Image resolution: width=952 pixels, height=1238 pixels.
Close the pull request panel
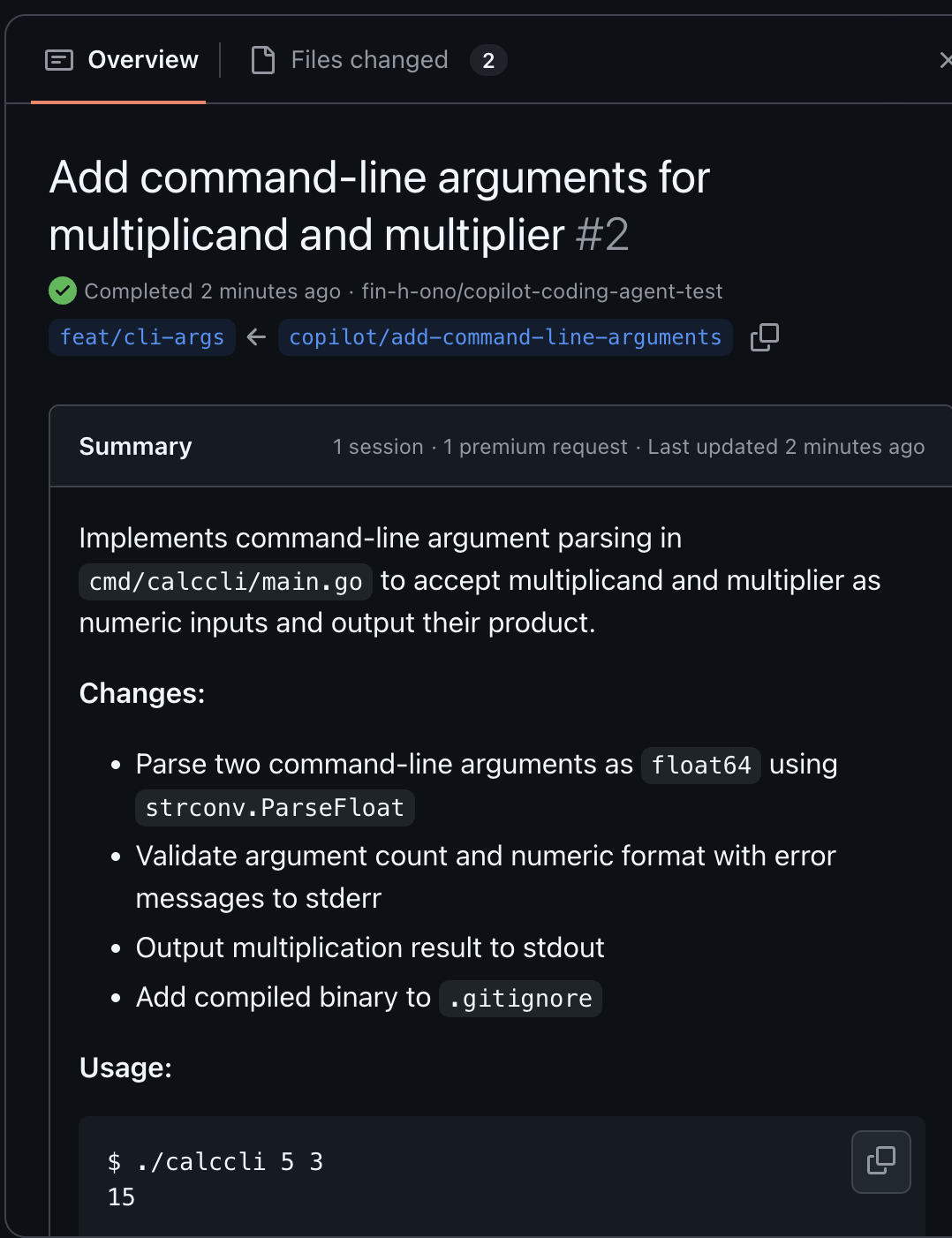click(x=945, y=60)
